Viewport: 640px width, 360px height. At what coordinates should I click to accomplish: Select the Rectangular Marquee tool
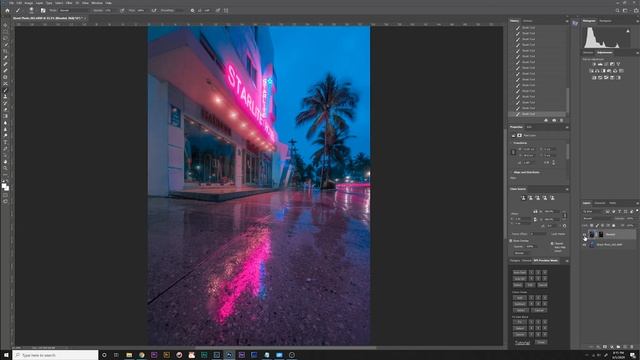tap(5, 32)
